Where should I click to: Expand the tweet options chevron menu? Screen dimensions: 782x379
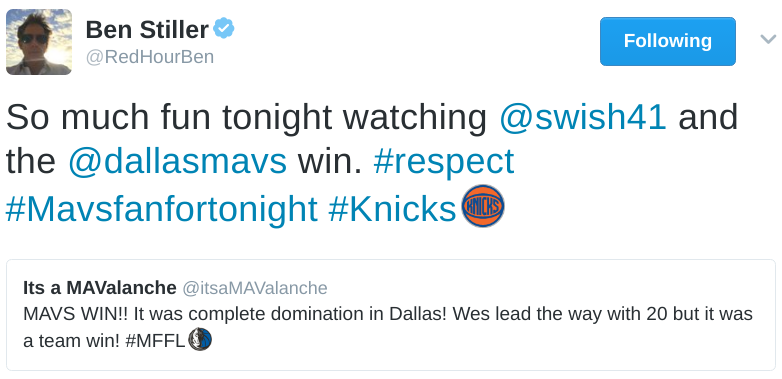(768, 39)
